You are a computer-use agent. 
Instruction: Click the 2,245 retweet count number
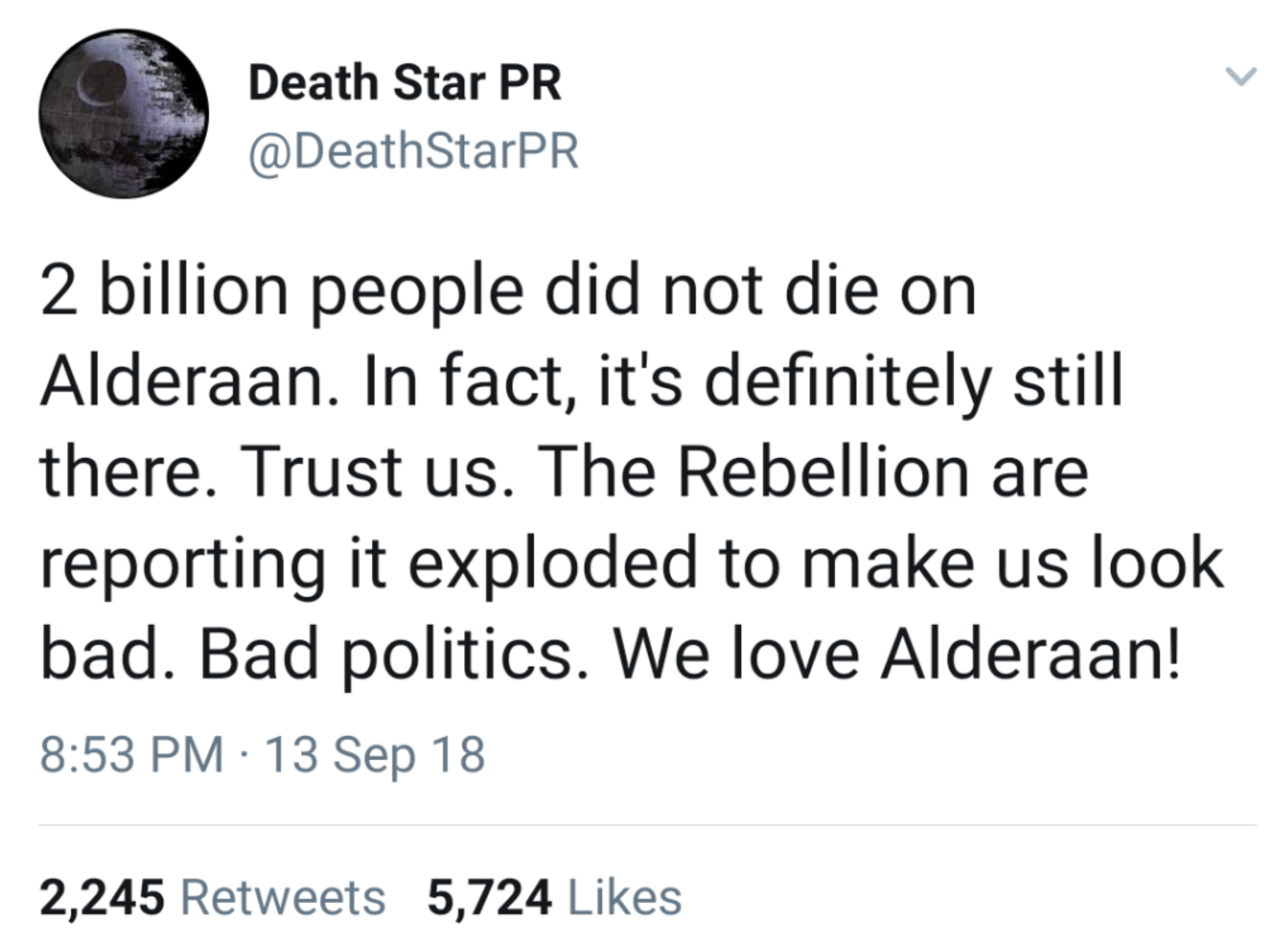[x=102, y=897]
